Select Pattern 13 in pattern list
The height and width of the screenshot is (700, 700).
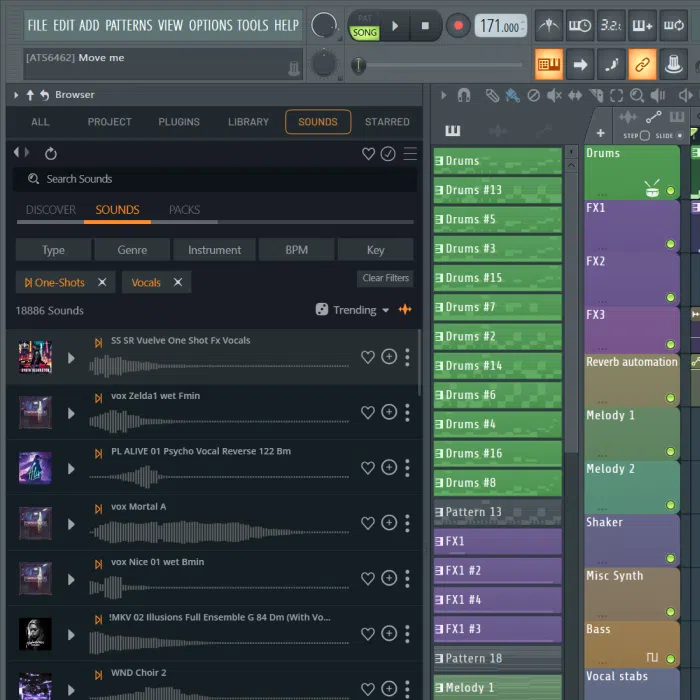(x=498, y=512)
